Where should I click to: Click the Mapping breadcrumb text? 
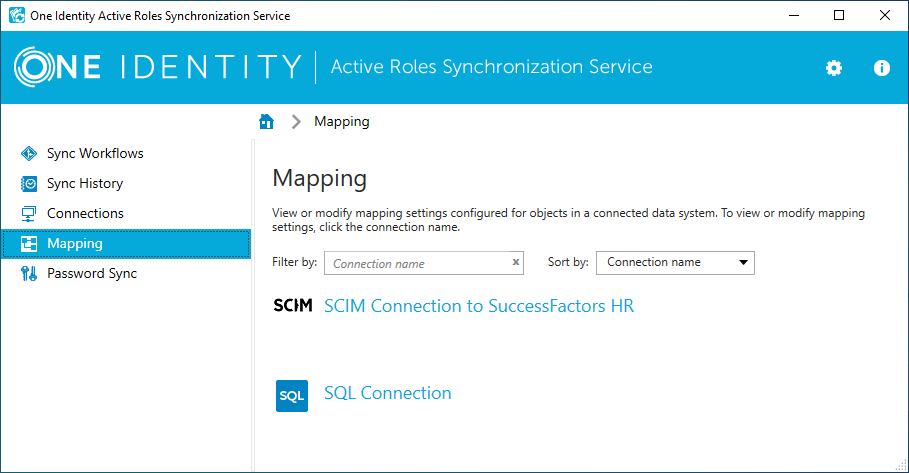341,122
